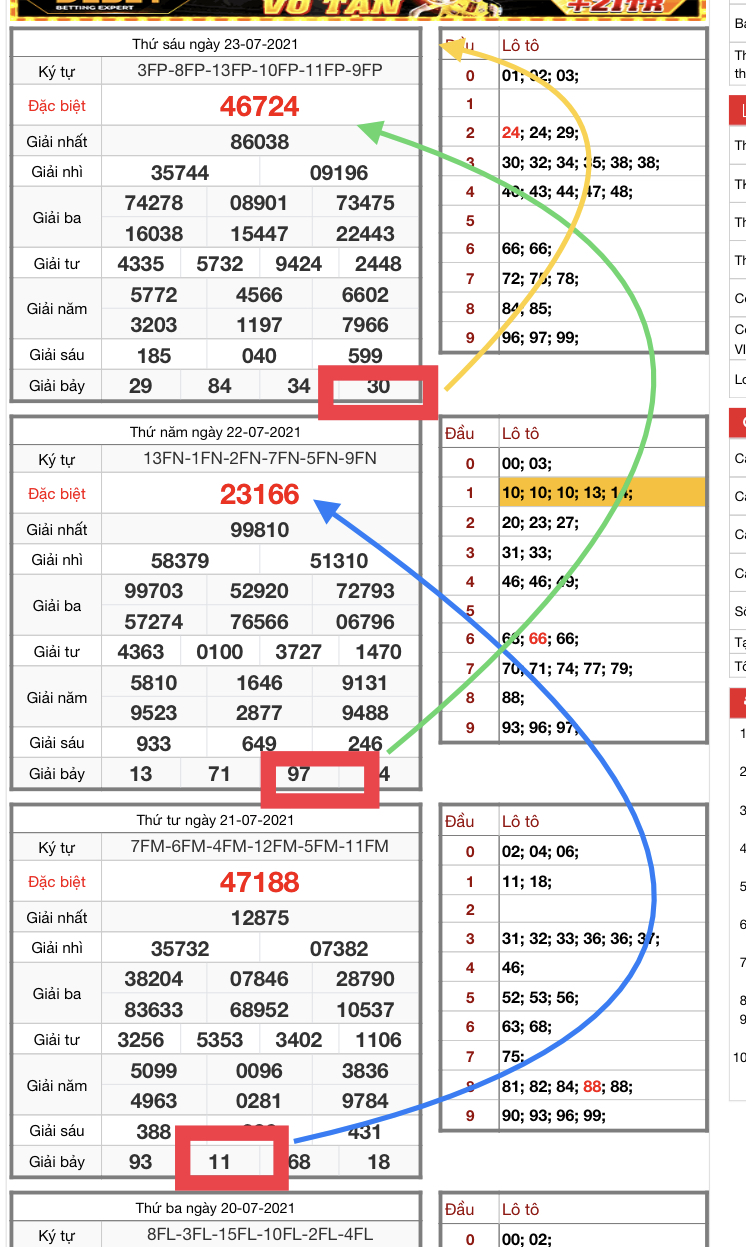The height and width of the screenshot is (1247, 746).
Task: Open the Thứ sáu ngày 23-07-2021 header
Action: [x=215, y=44]
